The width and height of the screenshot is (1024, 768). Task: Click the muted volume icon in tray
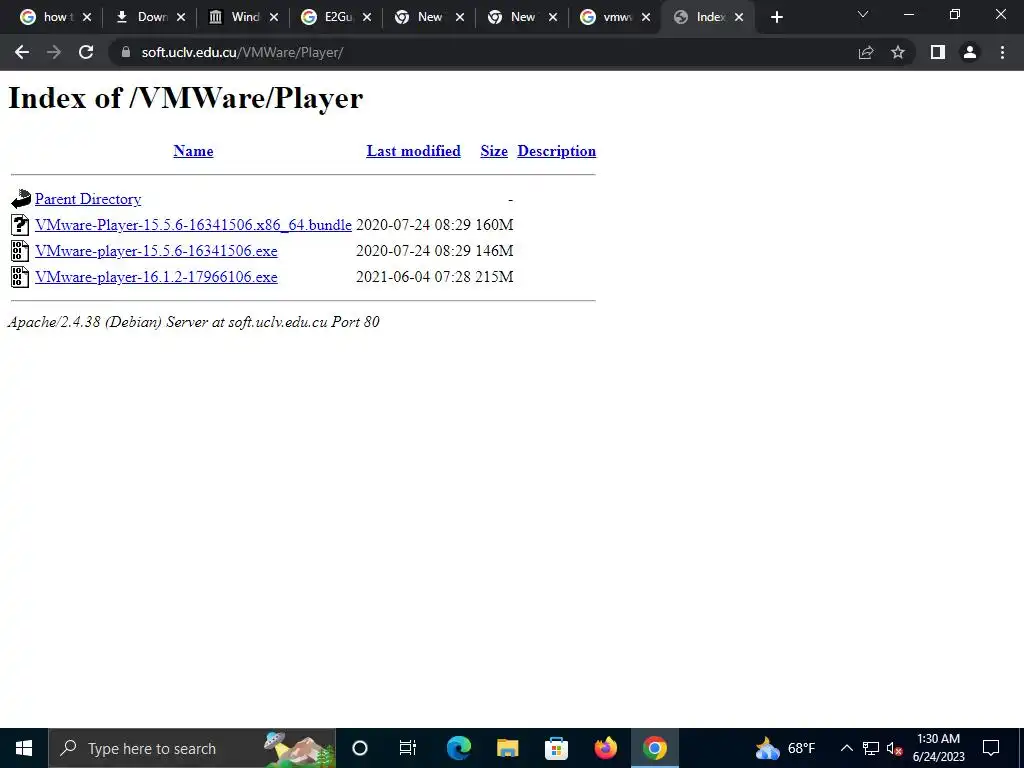tap(894, 748)
